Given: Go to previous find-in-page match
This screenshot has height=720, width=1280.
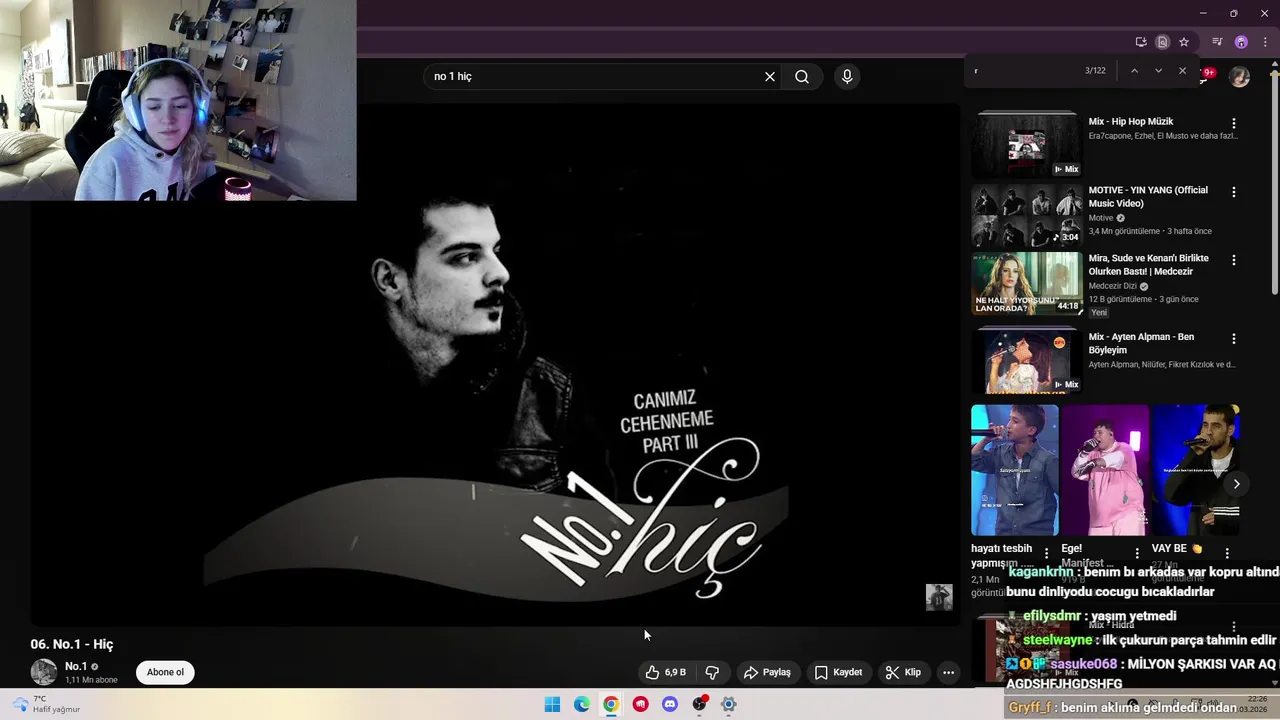Looking at the screenshot, I should tap(1134, 71).
